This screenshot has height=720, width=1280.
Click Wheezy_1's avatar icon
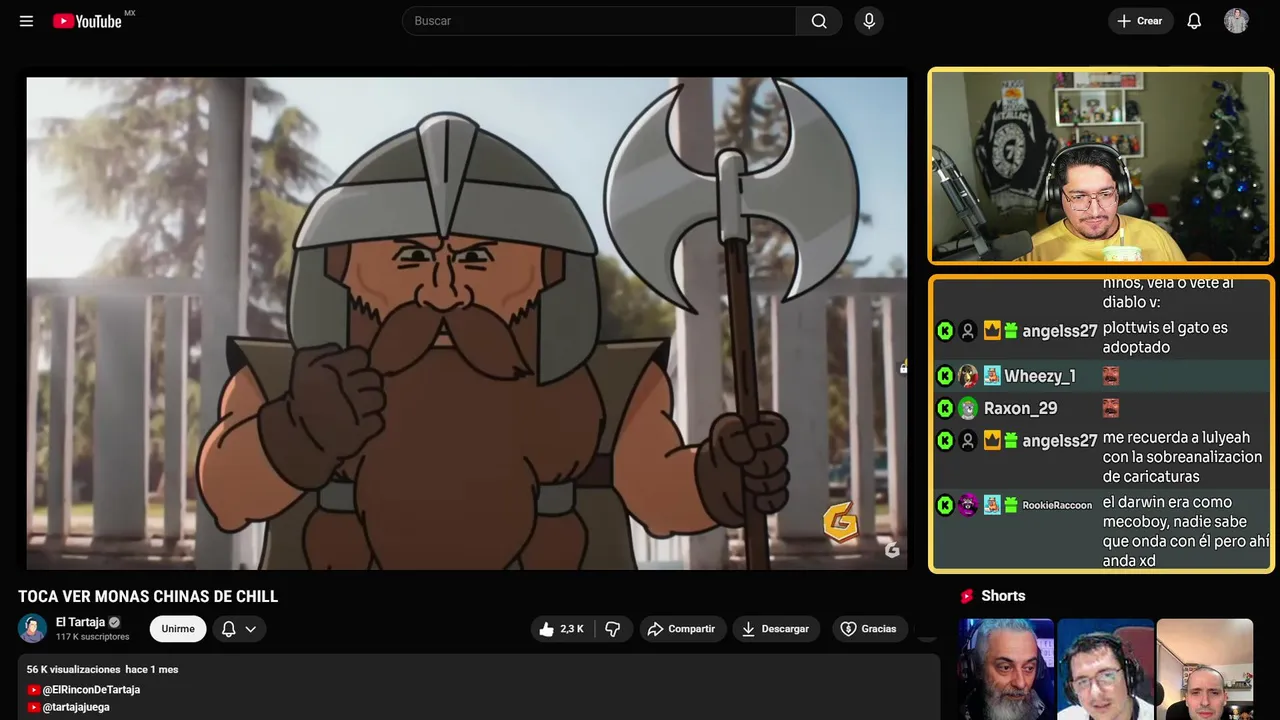(x=968, y=376)
